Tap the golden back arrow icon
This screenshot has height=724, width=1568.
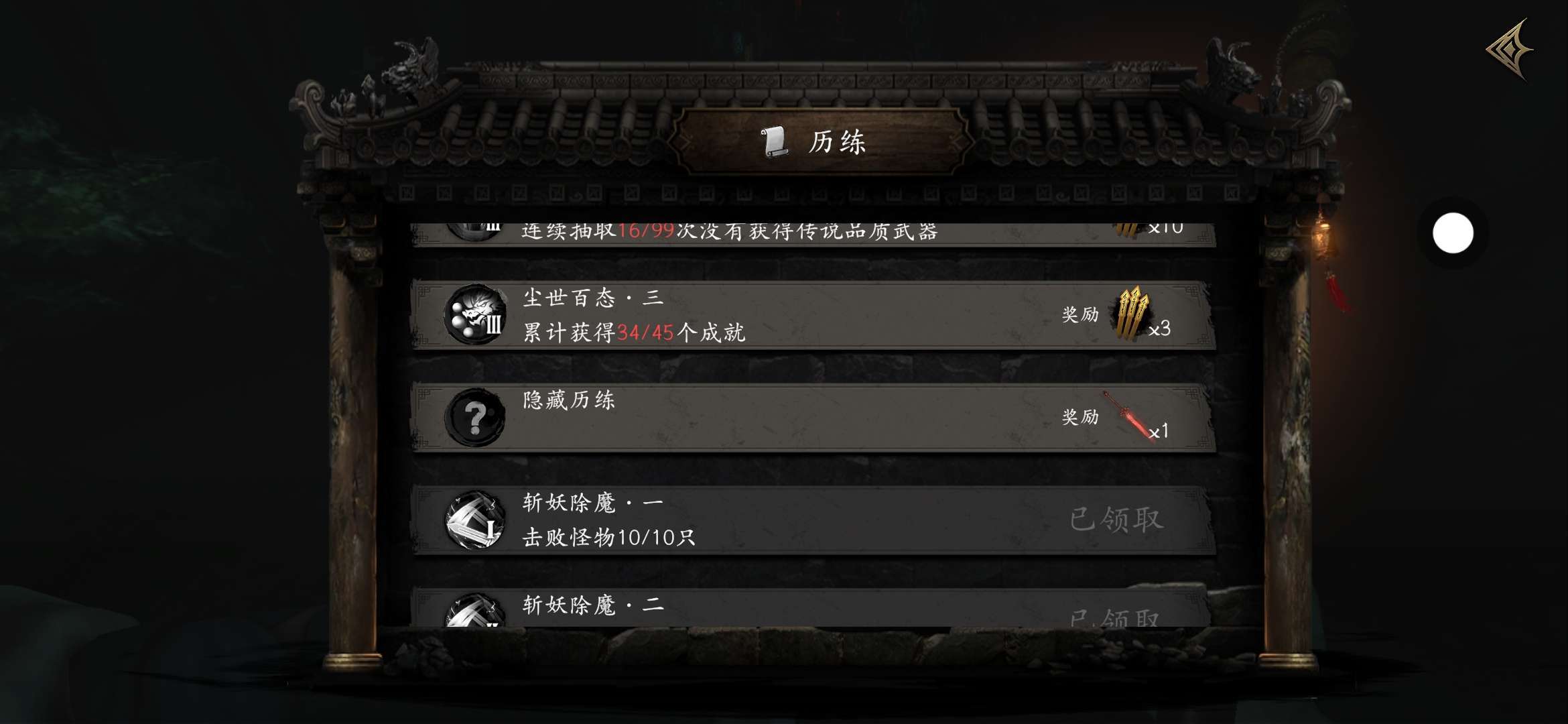coord(1509,50)
